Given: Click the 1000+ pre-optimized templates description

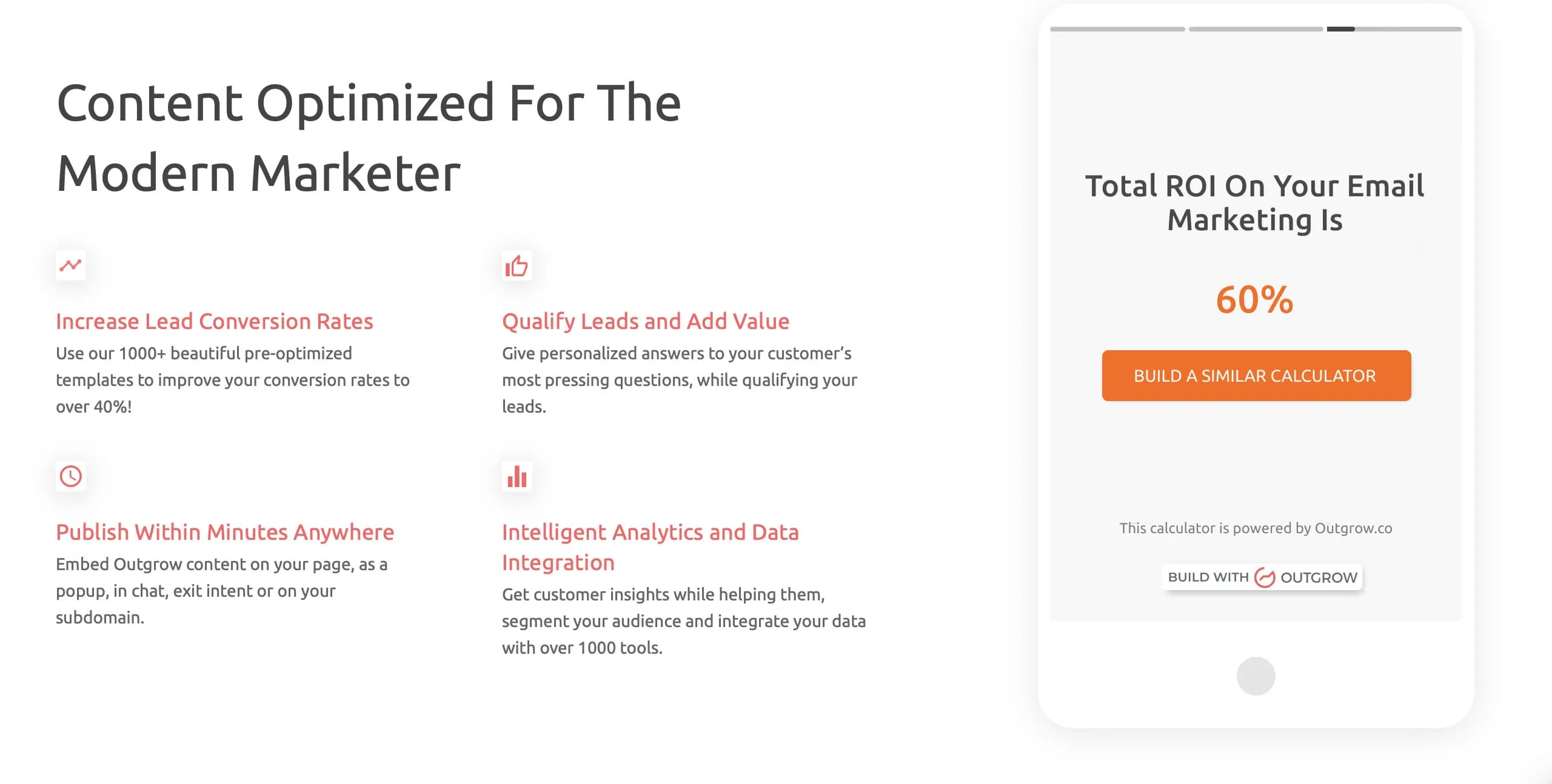Looking at the screenshot, I should [x=233, y=379].
